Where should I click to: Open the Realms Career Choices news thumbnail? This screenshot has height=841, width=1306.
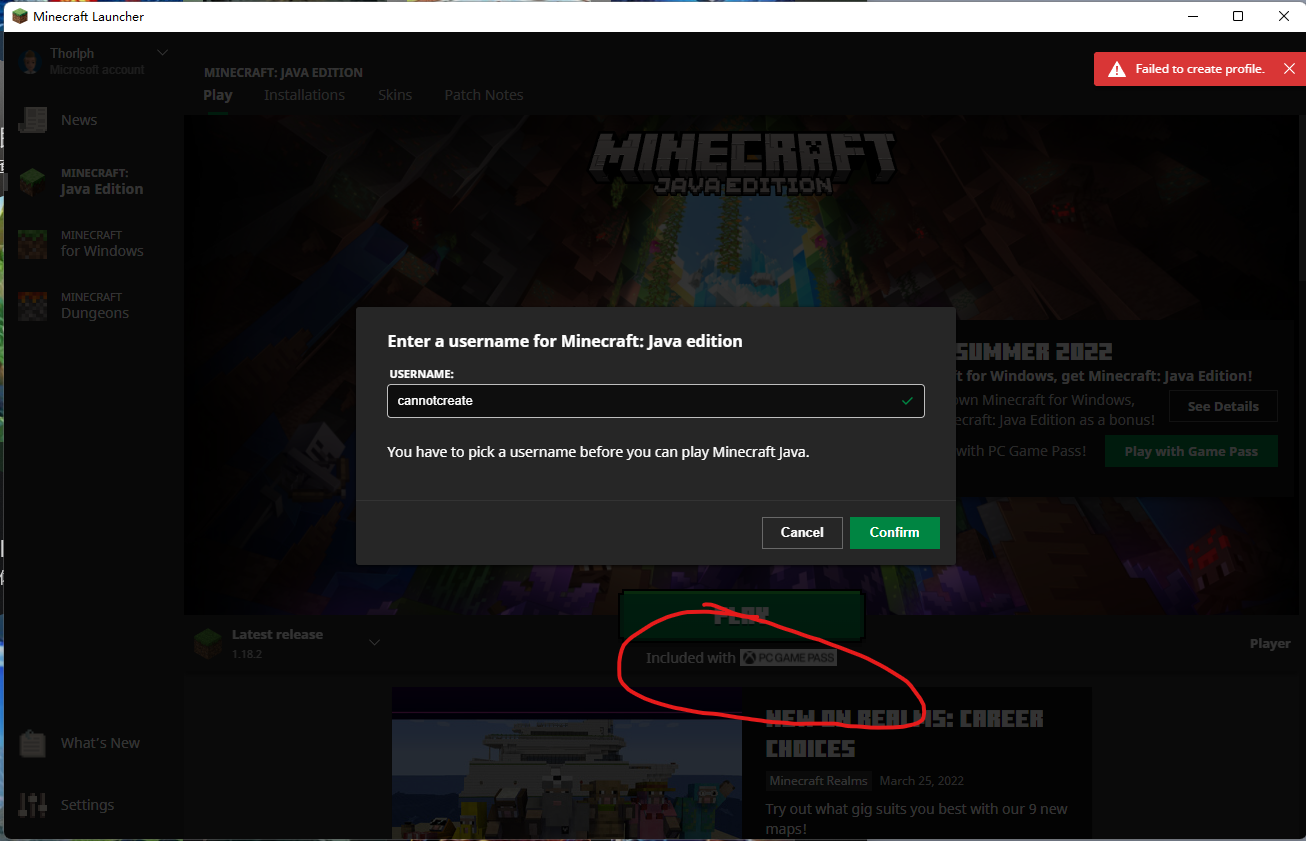(x=567, y=764)
